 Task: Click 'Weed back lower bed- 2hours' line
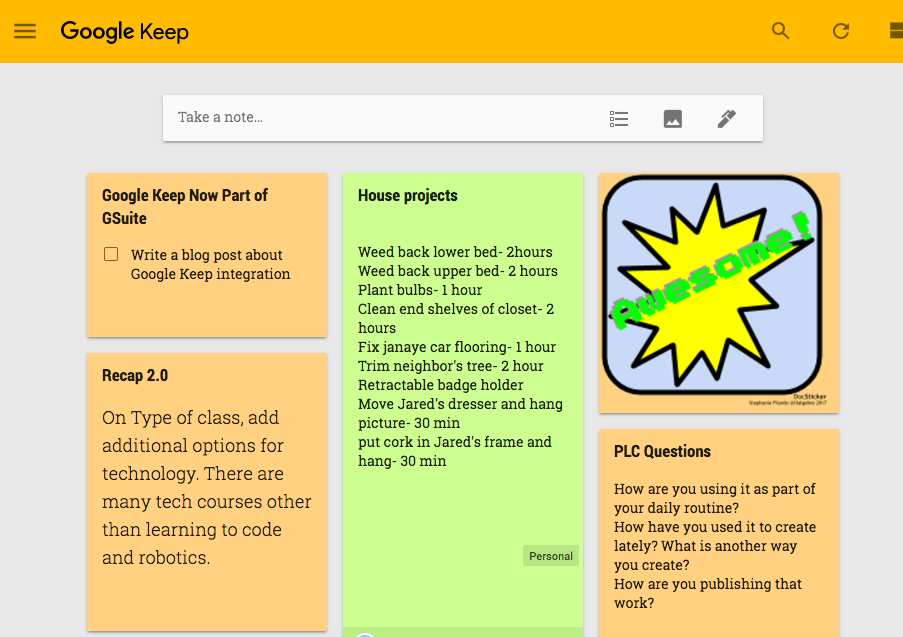pos(455,252)
